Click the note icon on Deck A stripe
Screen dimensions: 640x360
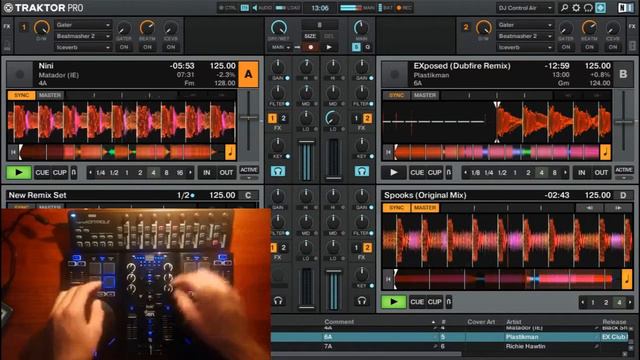pyautogui.click(x=231, y=152)
